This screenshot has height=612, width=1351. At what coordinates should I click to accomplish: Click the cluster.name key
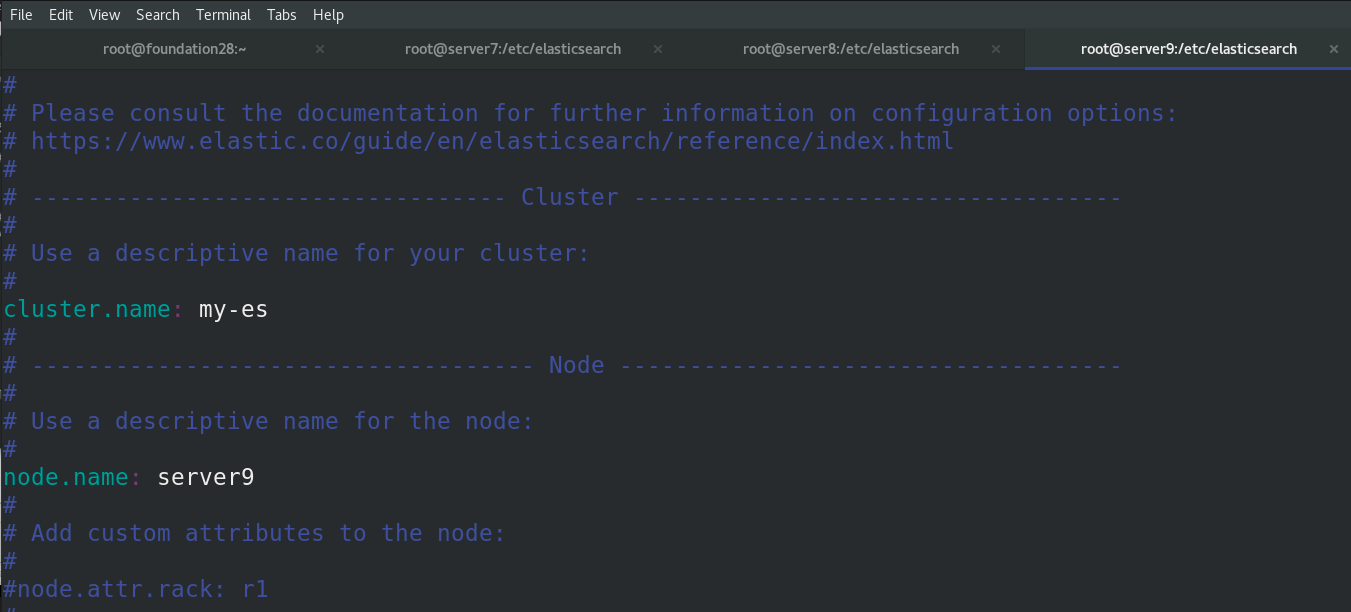tap(87, 309)
